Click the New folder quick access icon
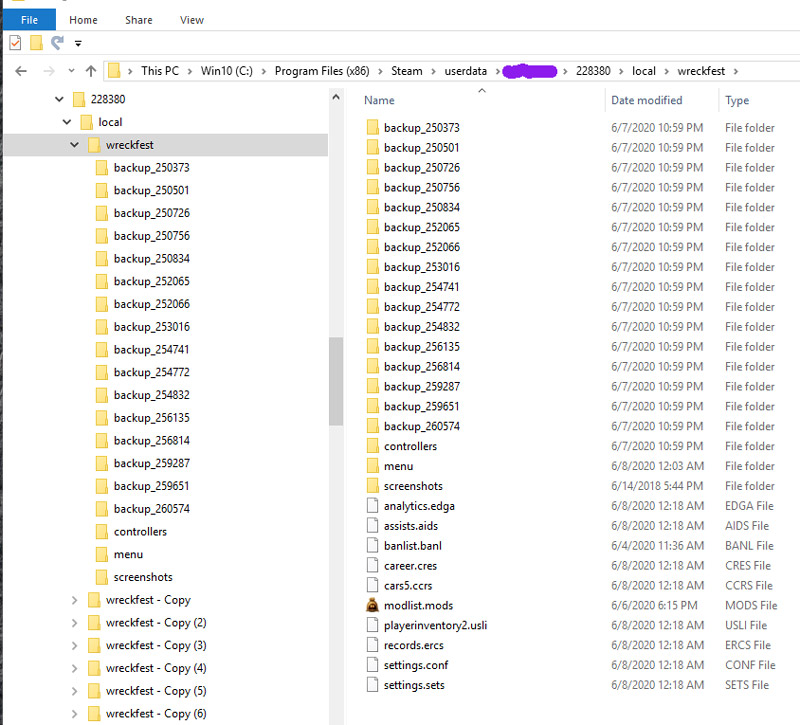This screenshot has width=800, height=725. pos(36,43)
